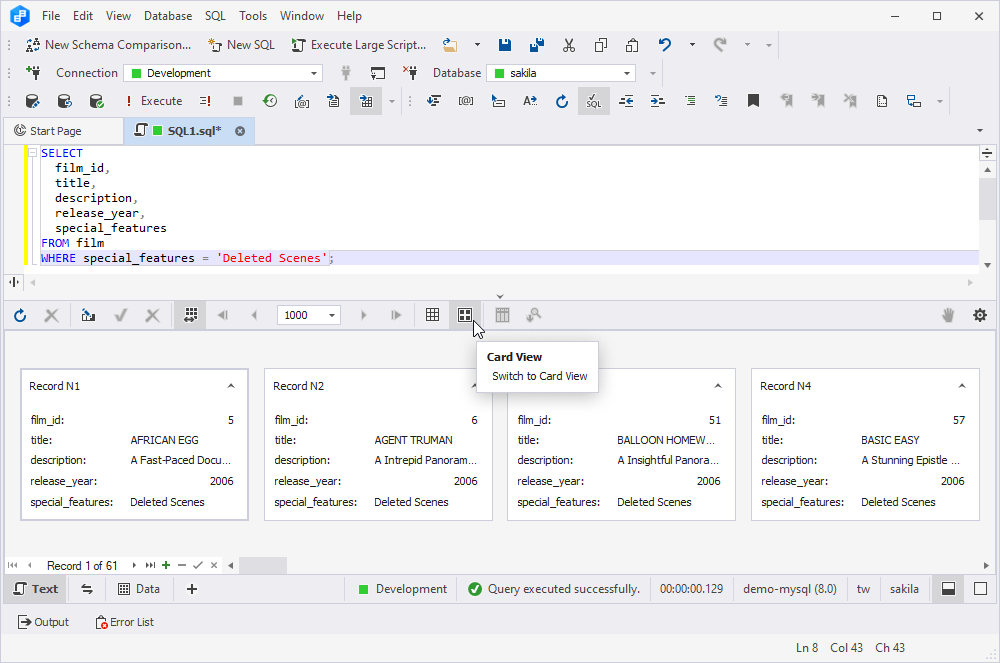
Task: Expand the Undo history dropdown arrow
Action: pos(692,45)
